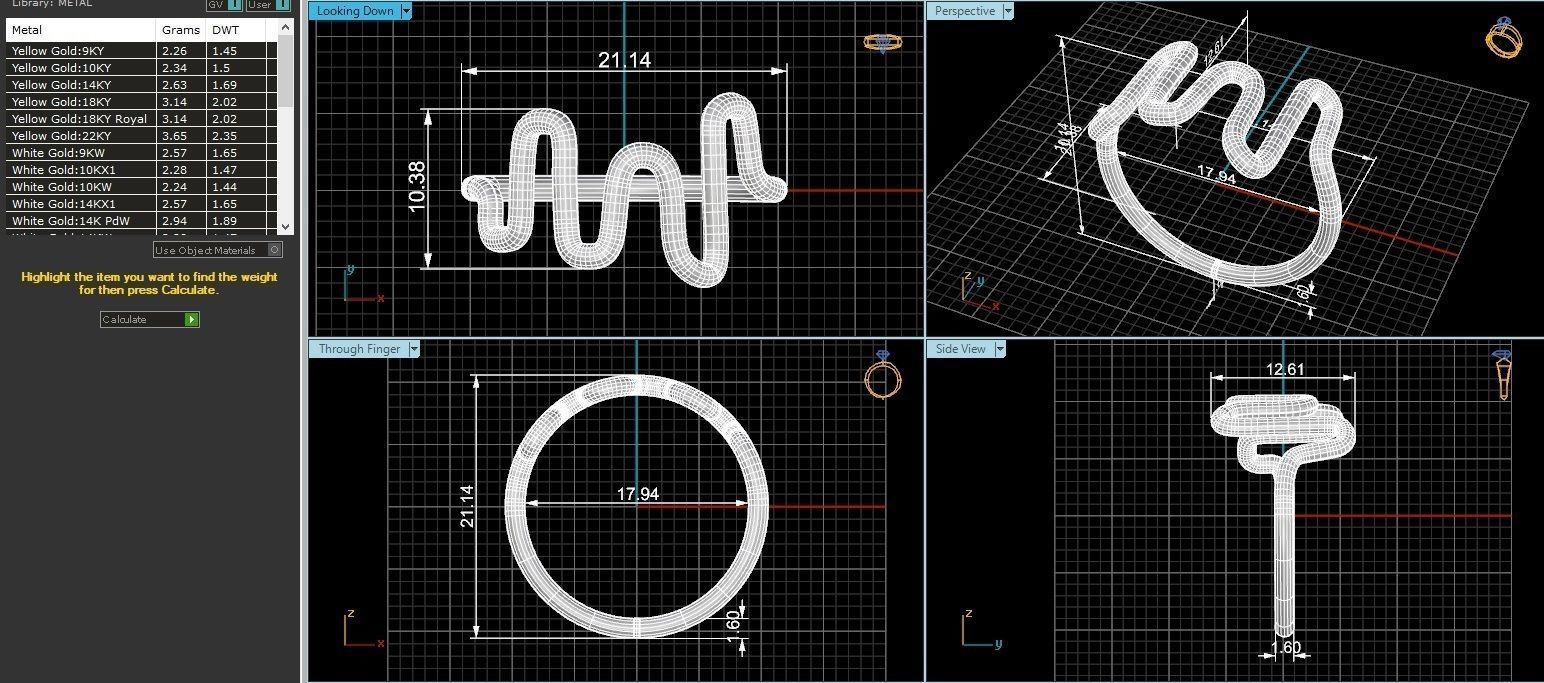Image resolution: width=1544 pixels, height=683 pixels.
Task: Click the 17.94 dimension in Perspective view
Action: click(1217, 173)
